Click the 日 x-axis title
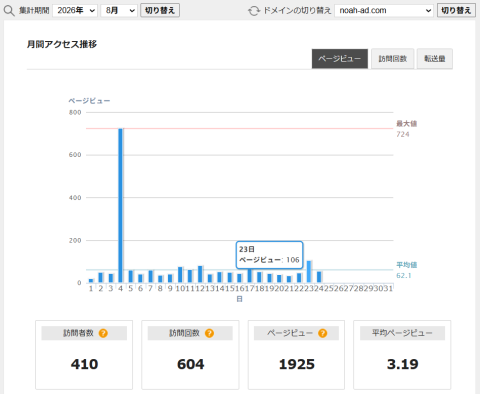 239,299
